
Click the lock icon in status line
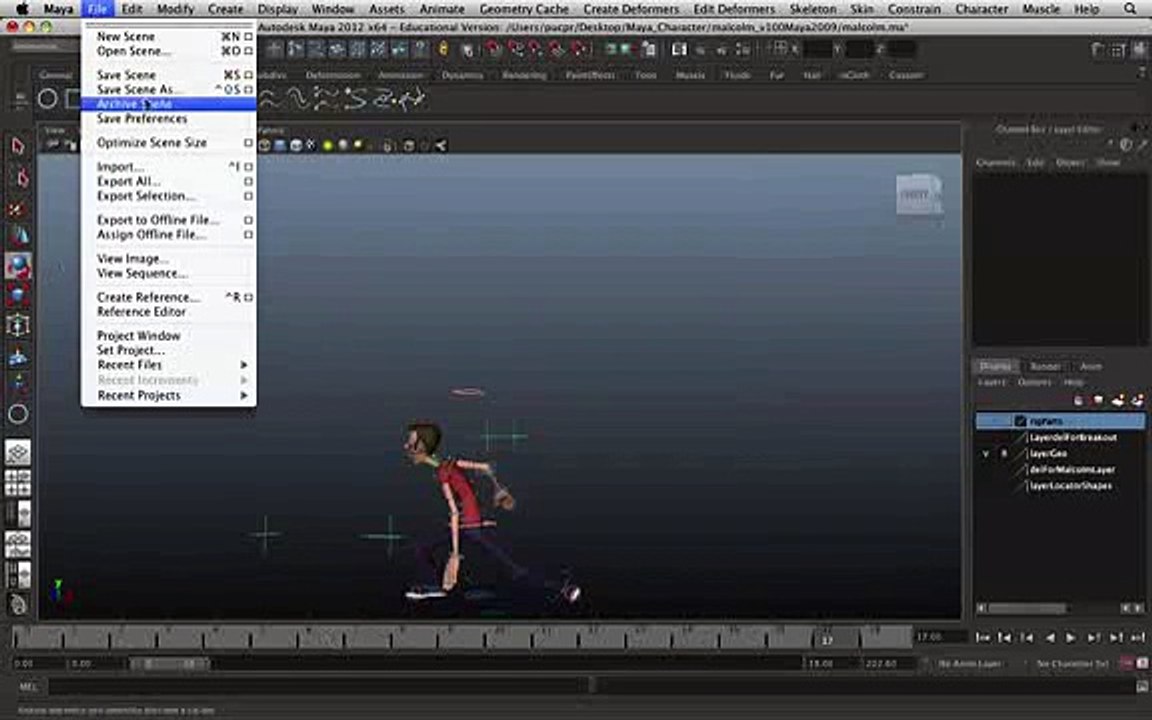point(443,48)
